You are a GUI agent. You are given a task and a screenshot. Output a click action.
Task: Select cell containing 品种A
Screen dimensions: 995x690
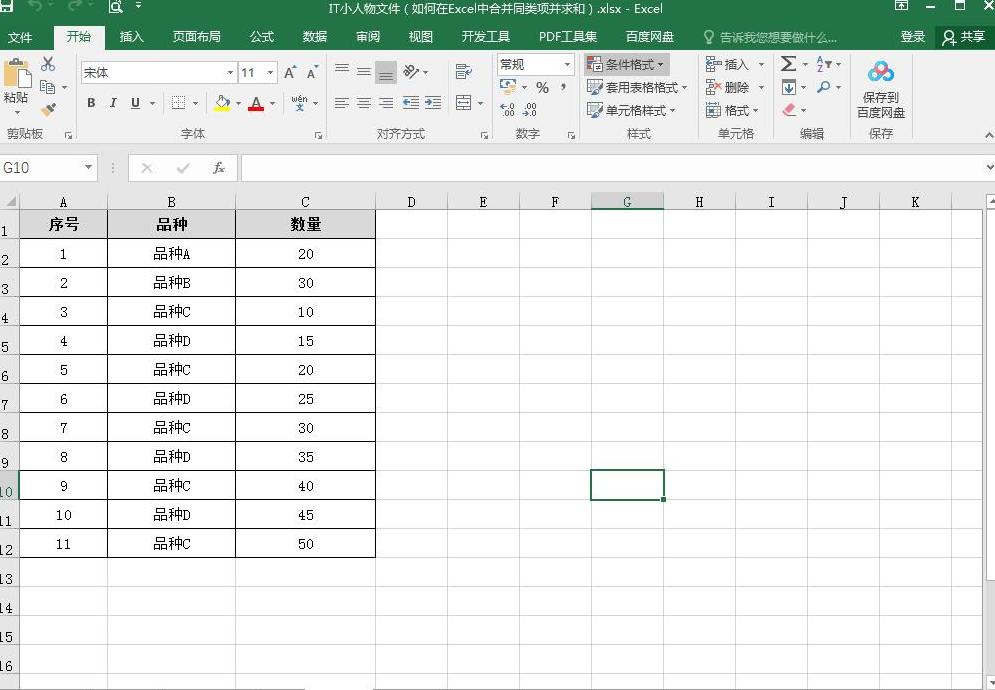[x=171, y=253]
